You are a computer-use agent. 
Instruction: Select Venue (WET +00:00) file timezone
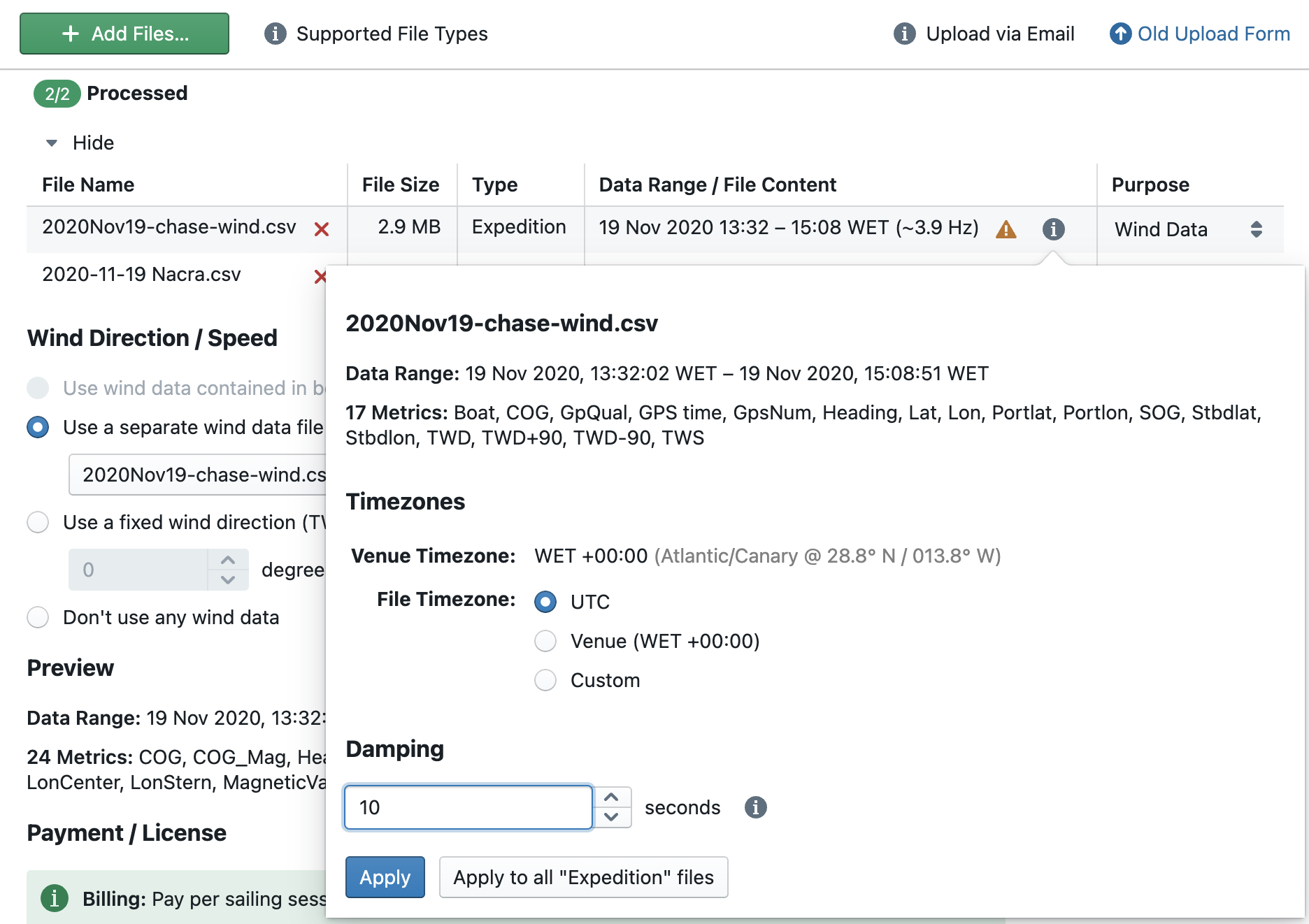[x=545, y=641]
